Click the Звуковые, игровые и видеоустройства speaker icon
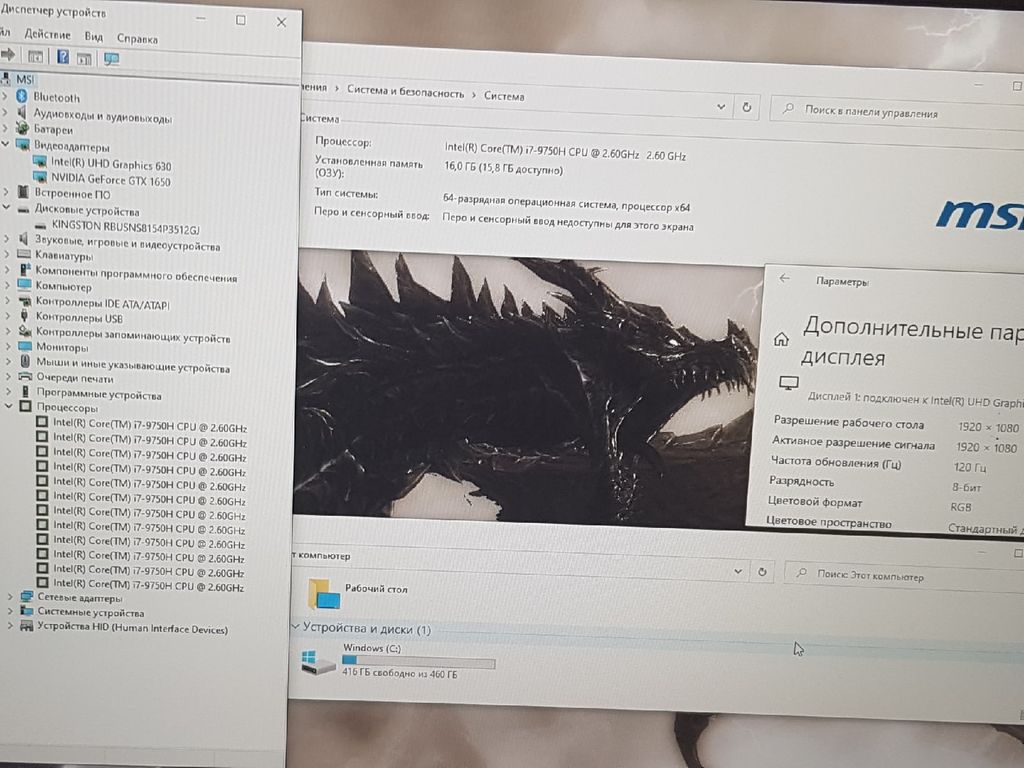The width and height of the screenshot is (1024, 768). [x=24, y=239]
